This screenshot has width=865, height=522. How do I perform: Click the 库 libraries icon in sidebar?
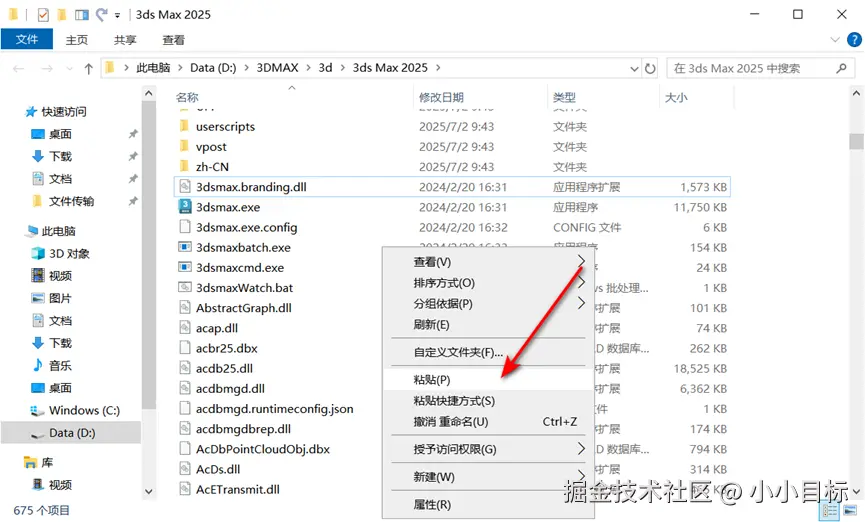coord(30,462)
